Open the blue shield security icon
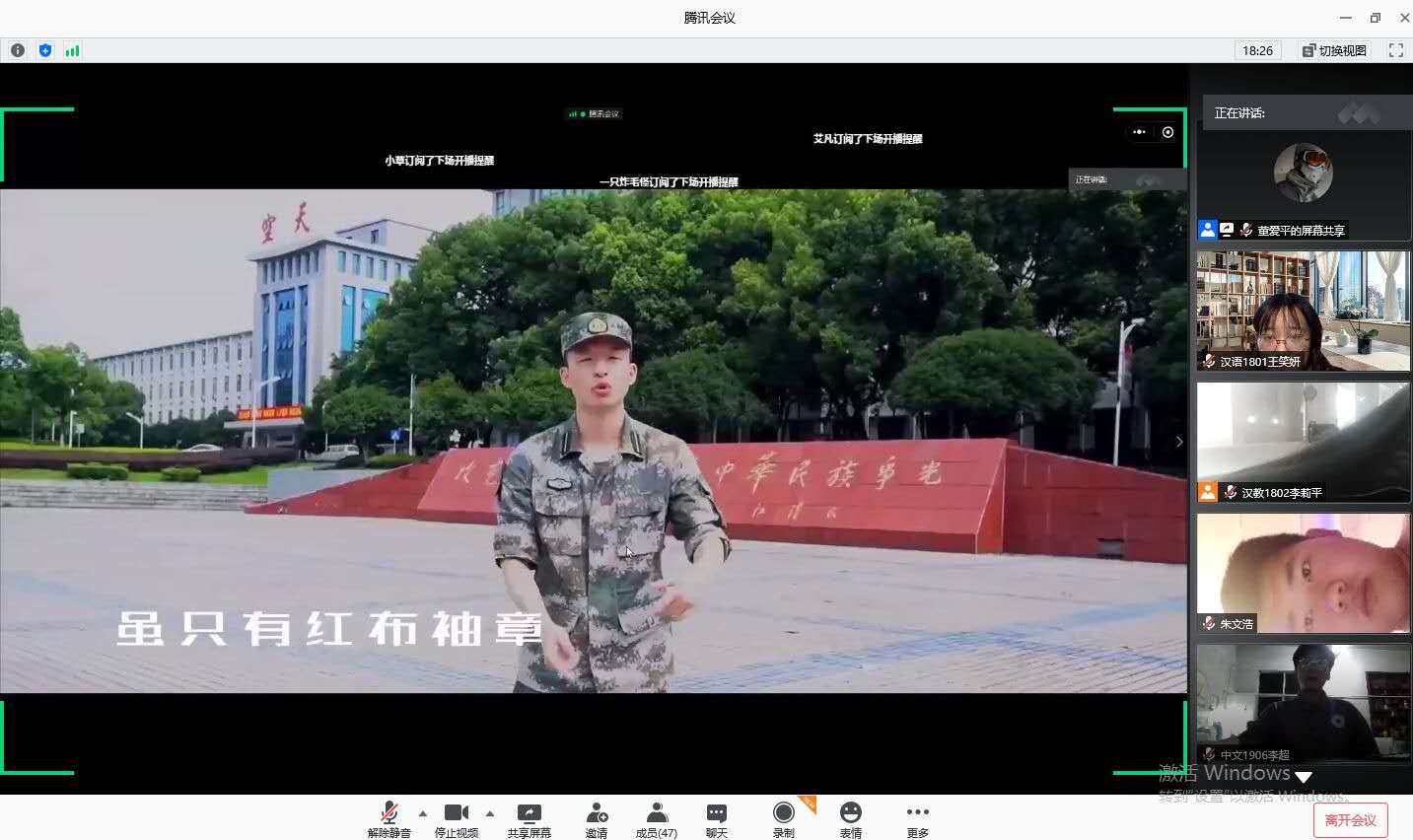 [x=45, y=50]
